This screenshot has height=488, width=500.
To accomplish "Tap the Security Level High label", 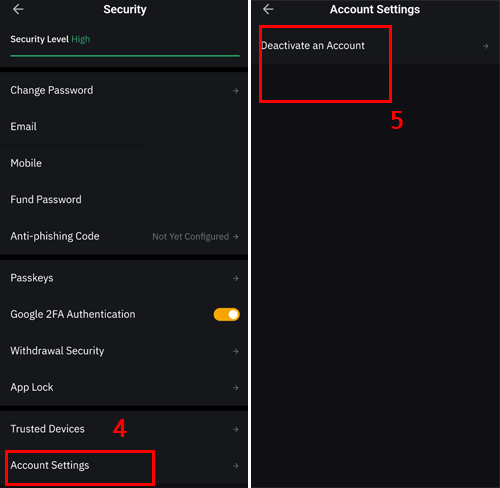I will point(50,39).
